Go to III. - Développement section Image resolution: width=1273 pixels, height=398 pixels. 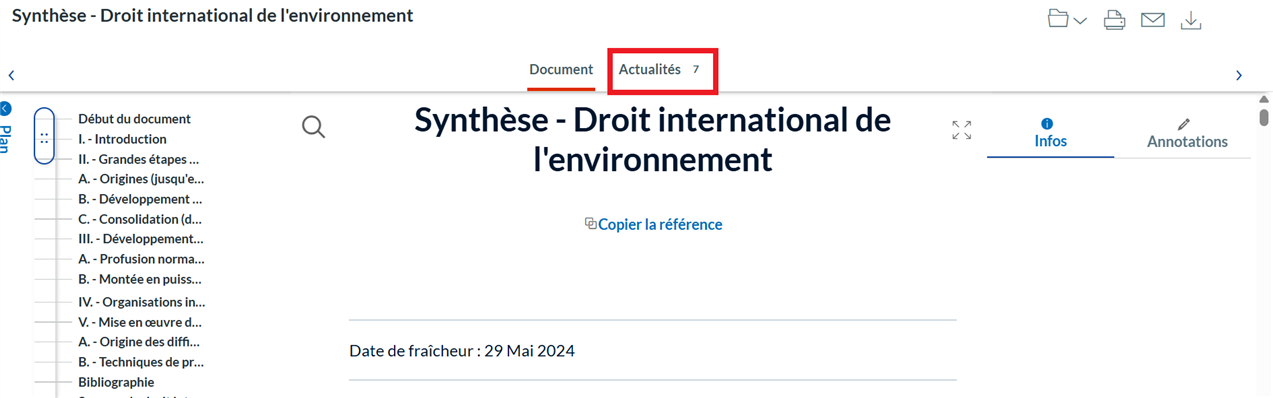pyautogui.click(x=140, y=239)
